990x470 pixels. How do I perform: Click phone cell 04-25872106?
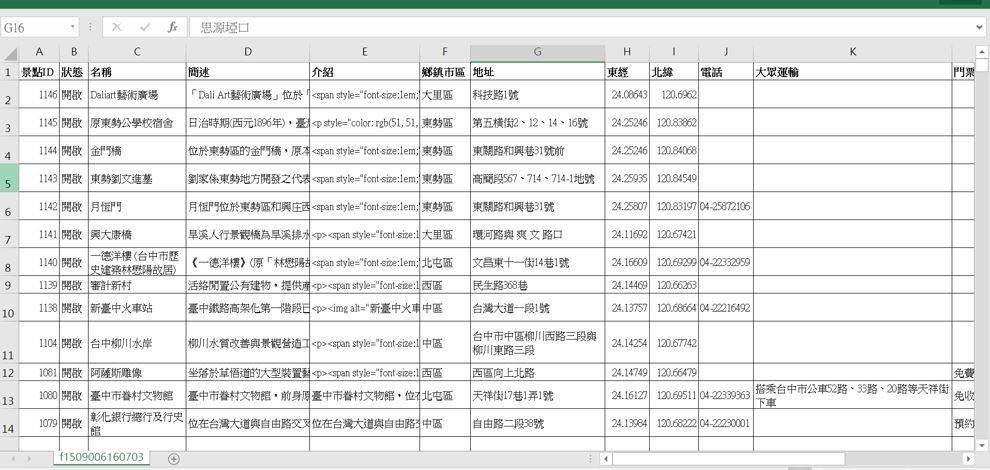(726, 206)
